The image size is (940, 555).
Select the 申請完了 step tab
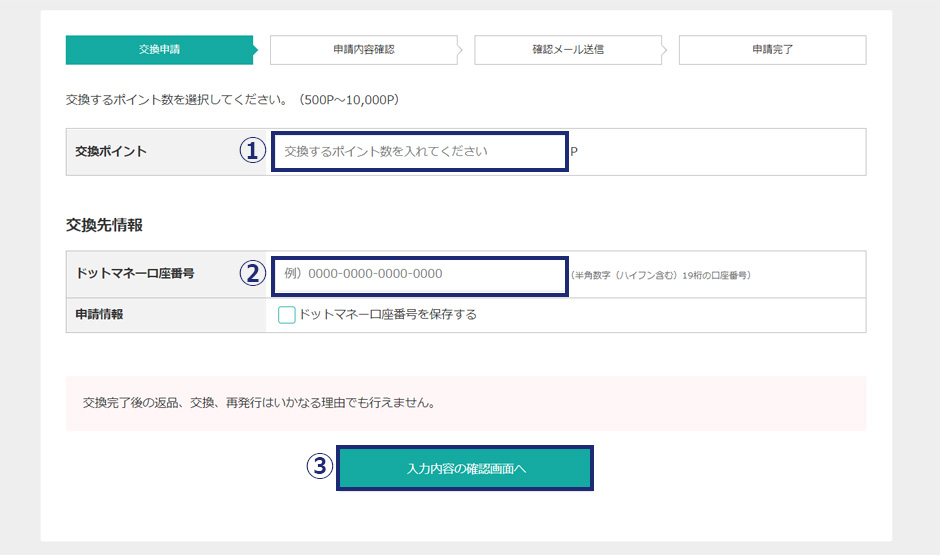pyautogui.click(x=772, y=49)
